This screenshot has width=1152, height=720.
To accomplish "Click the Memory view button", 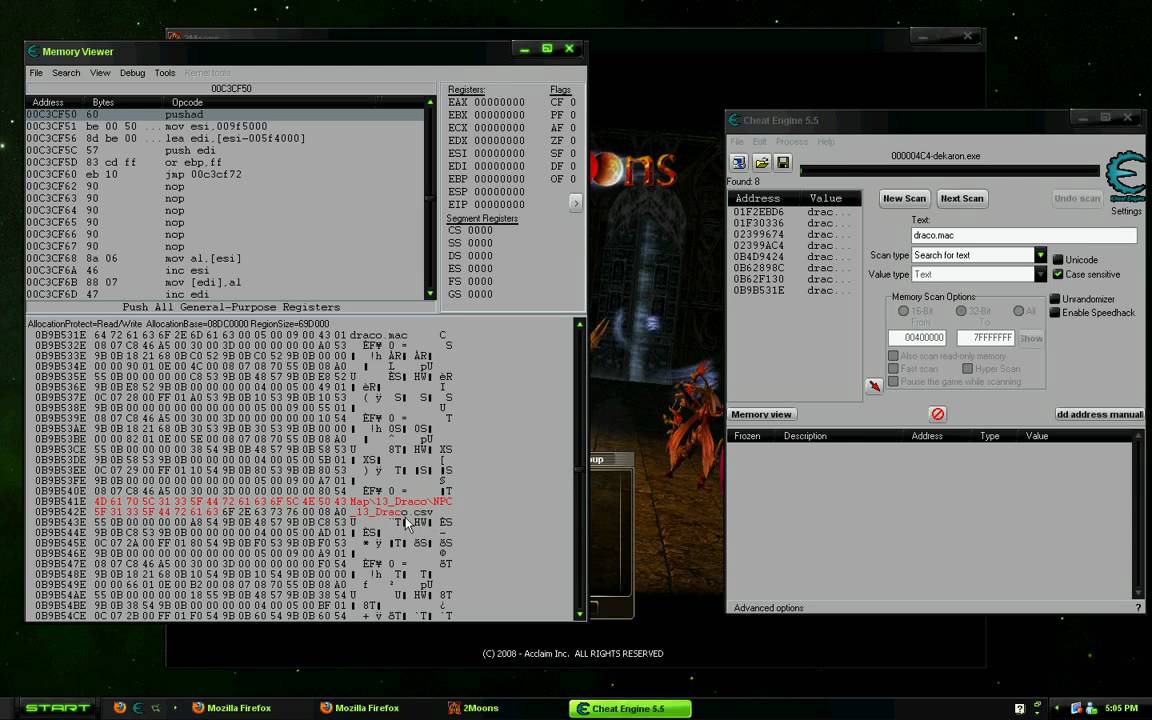I will pos(761,414).
